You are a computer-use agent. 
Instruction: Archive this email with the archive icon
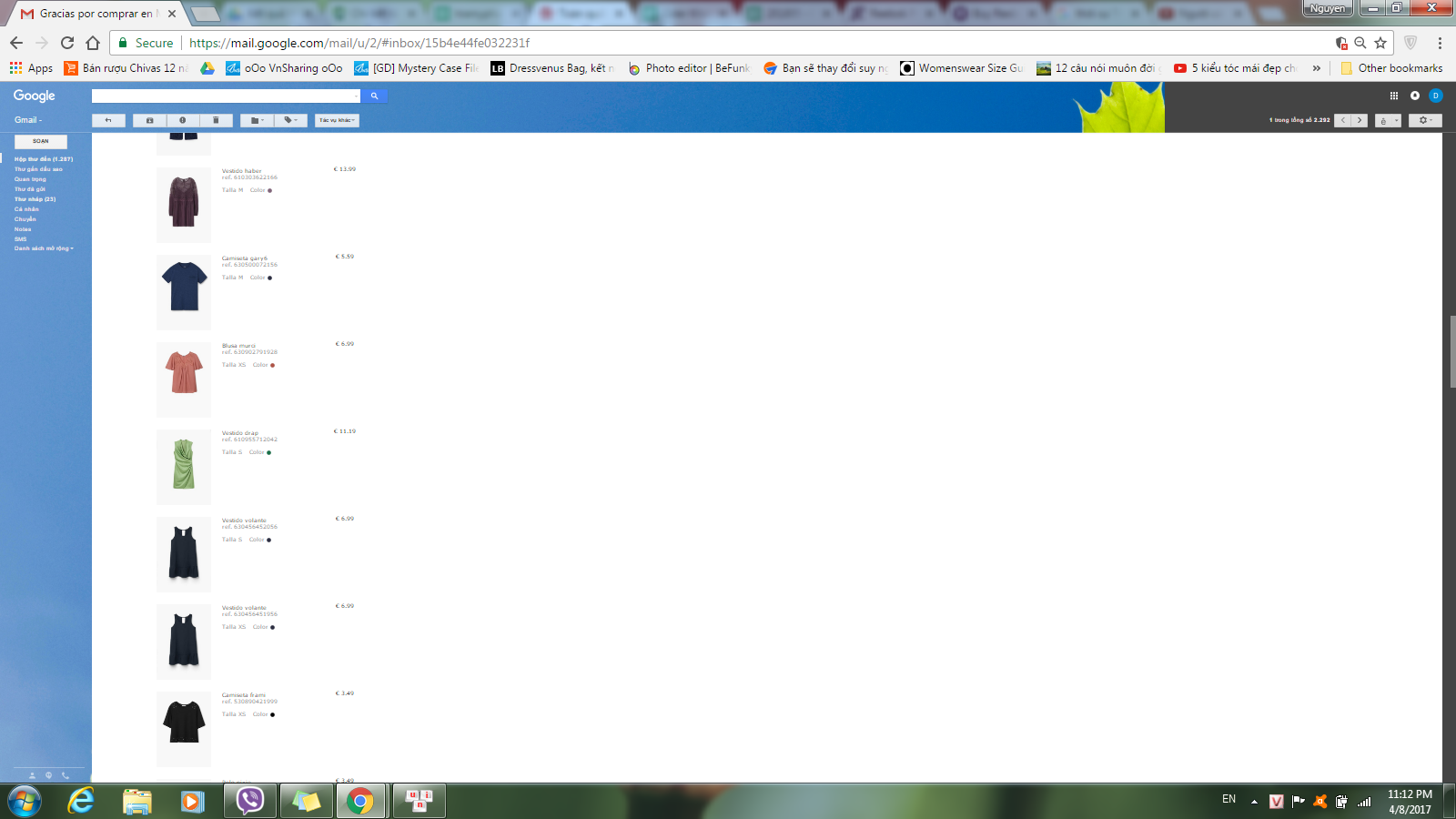click(x=149, y=120)
